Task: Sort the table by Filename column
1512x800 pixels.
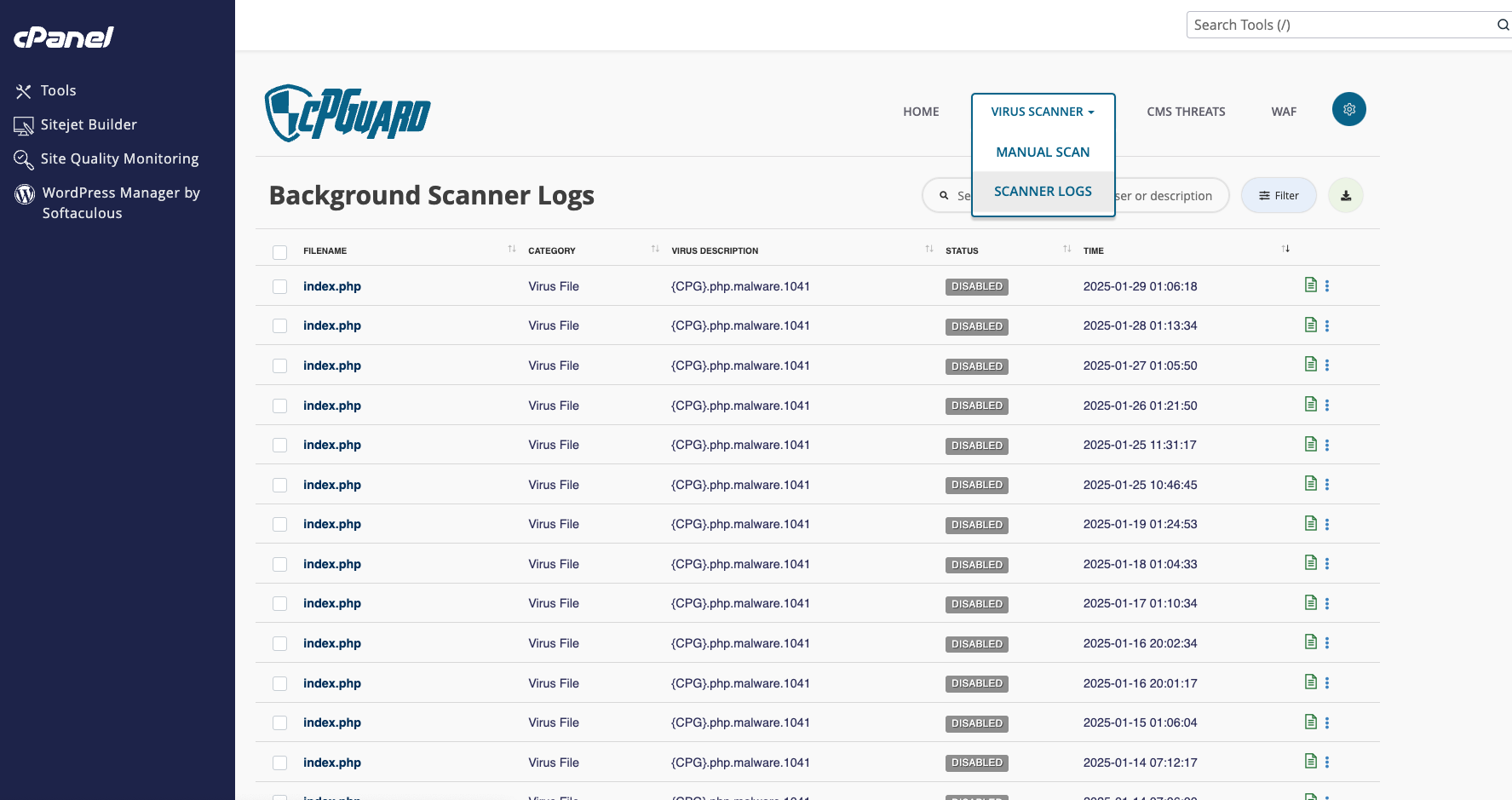Action: pyautogui.click(x=511, y=248)
